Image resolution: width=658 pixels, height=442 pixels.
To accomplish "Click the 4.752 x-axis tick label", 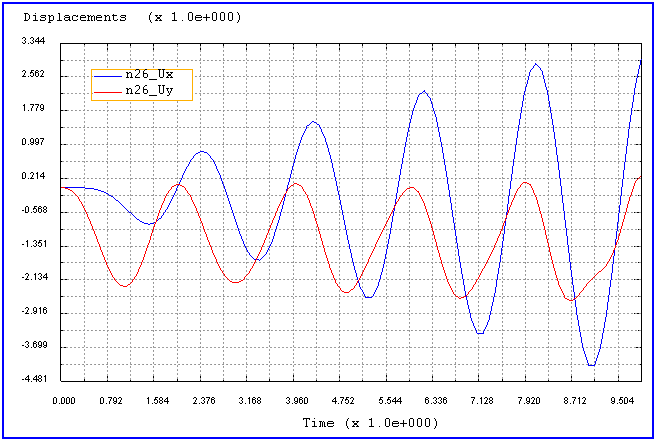I will 343,400.
